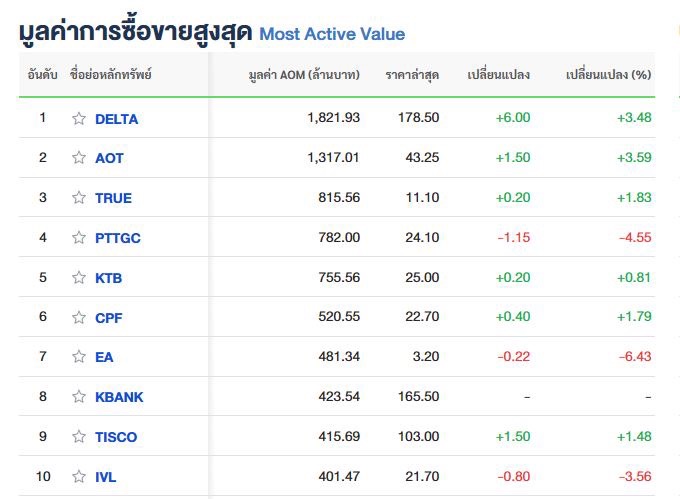Screen dimensions: 680x499
Task: Open the DELTA stock symbol link
Action: (x=116, y=119)
